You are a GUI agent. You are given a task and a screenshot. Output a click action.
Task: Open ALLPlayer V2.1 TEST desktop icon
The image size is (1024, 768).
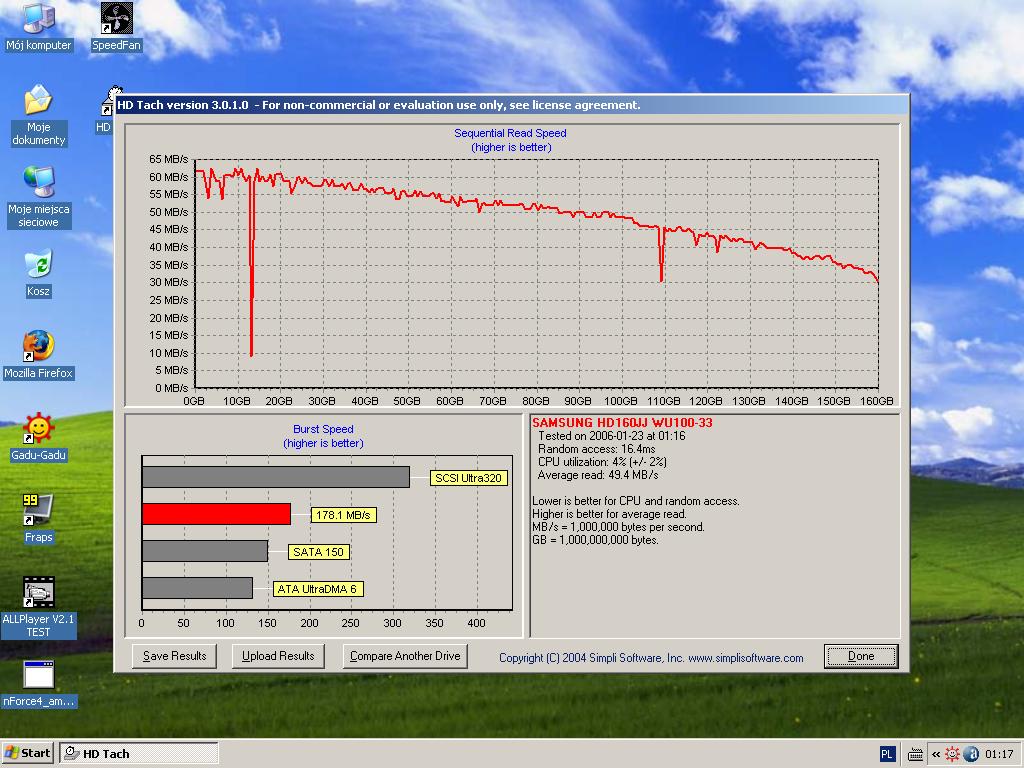(39, 607)
